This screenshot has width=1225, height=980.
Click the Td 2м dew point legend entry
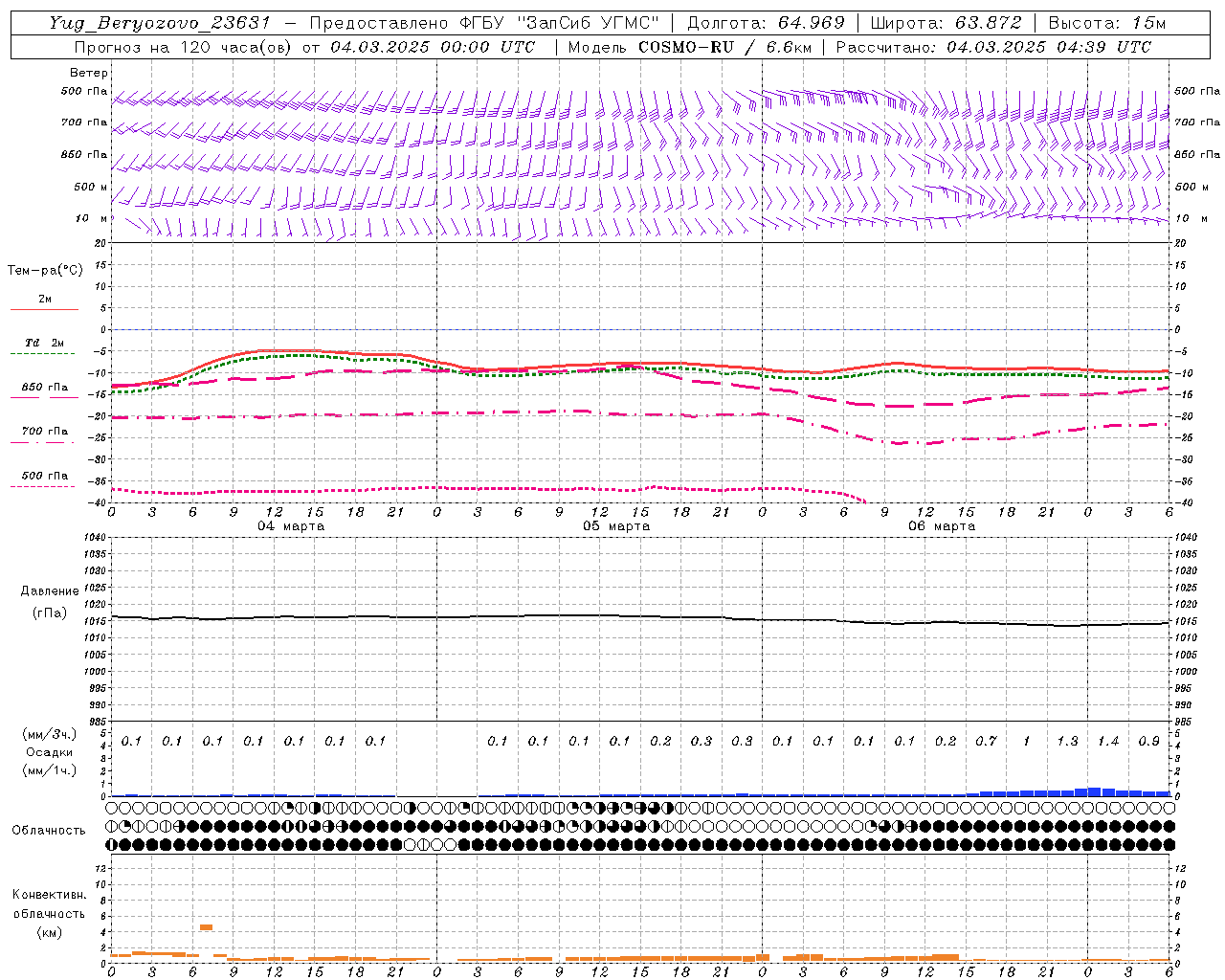pyautogui.click(x=44, y=346)
